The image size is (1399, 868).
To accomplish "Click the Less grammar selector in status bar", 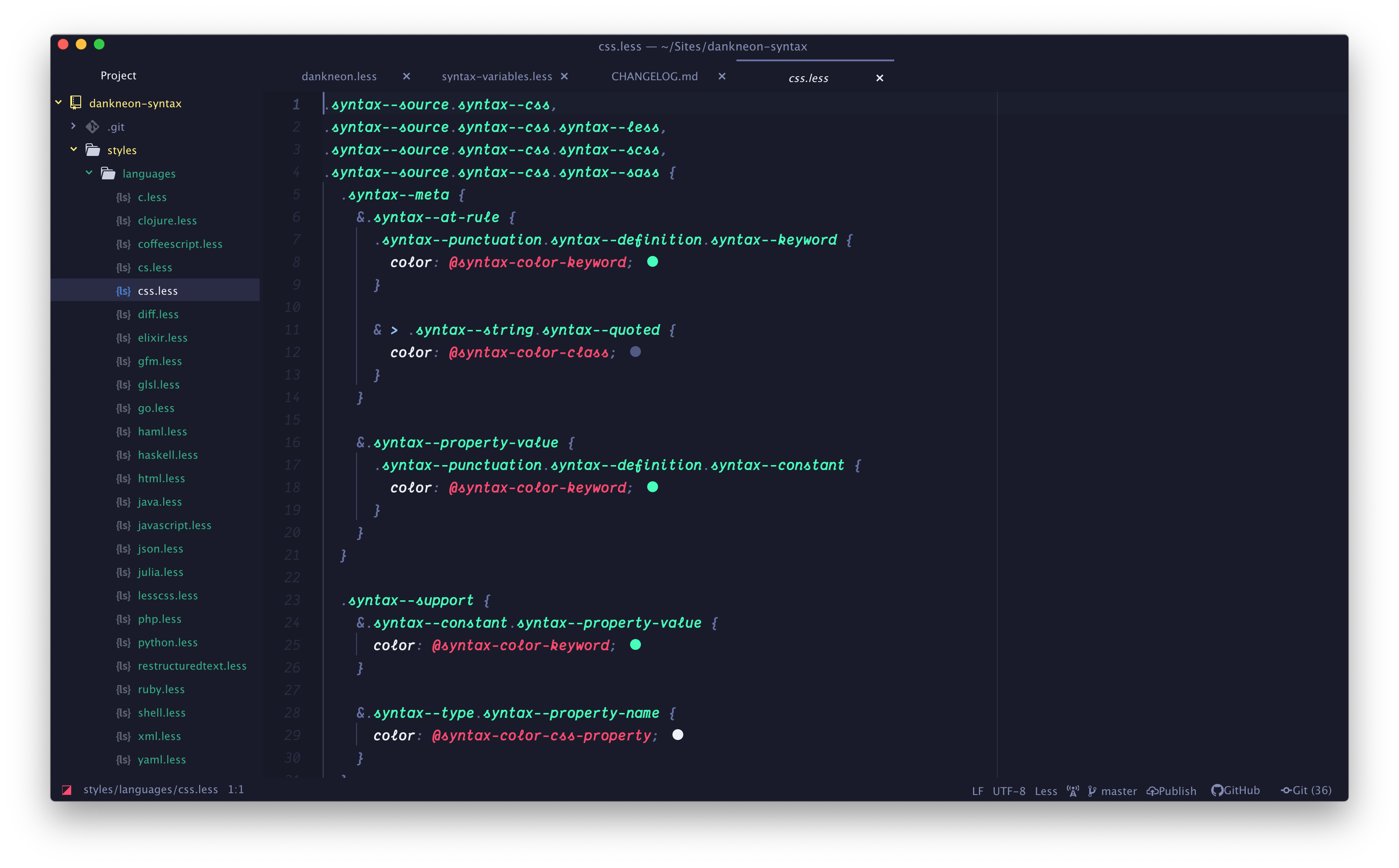I will (x=1046, y=791).
